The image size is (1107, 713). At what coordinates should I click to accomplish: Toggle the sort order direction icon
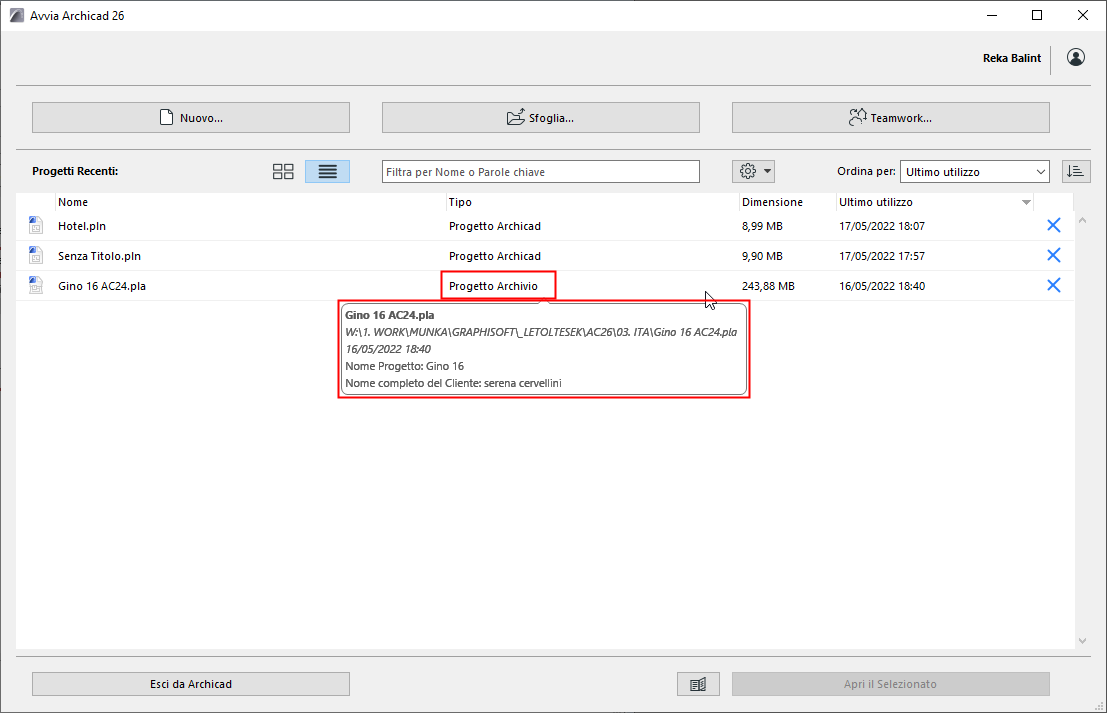pos(1076,172)
